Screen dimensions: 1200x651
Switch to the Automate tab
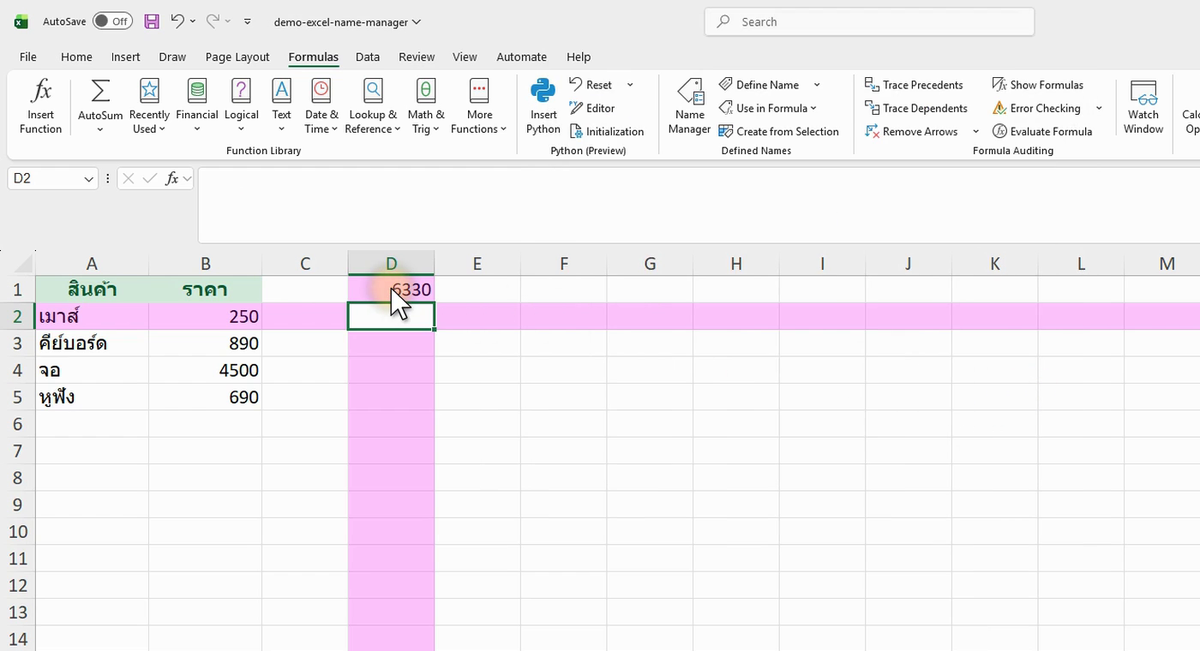pos(522,57)
